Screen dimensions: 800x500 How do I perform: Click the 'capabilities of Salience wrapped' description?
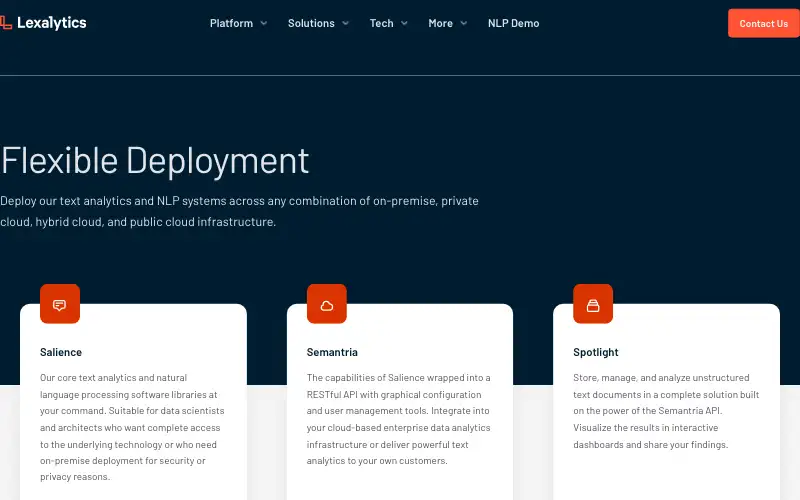coord(398,419)
